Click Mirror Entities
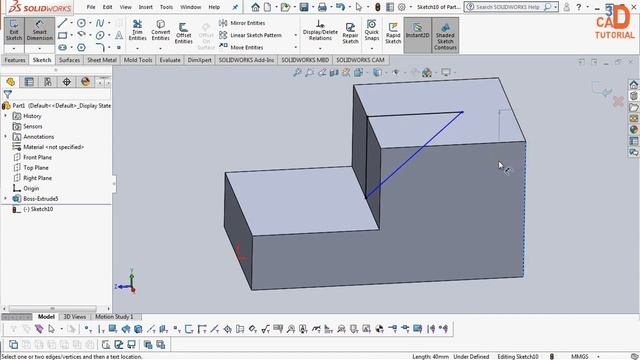This screenshot has width=640, height=360. point(242,23)
